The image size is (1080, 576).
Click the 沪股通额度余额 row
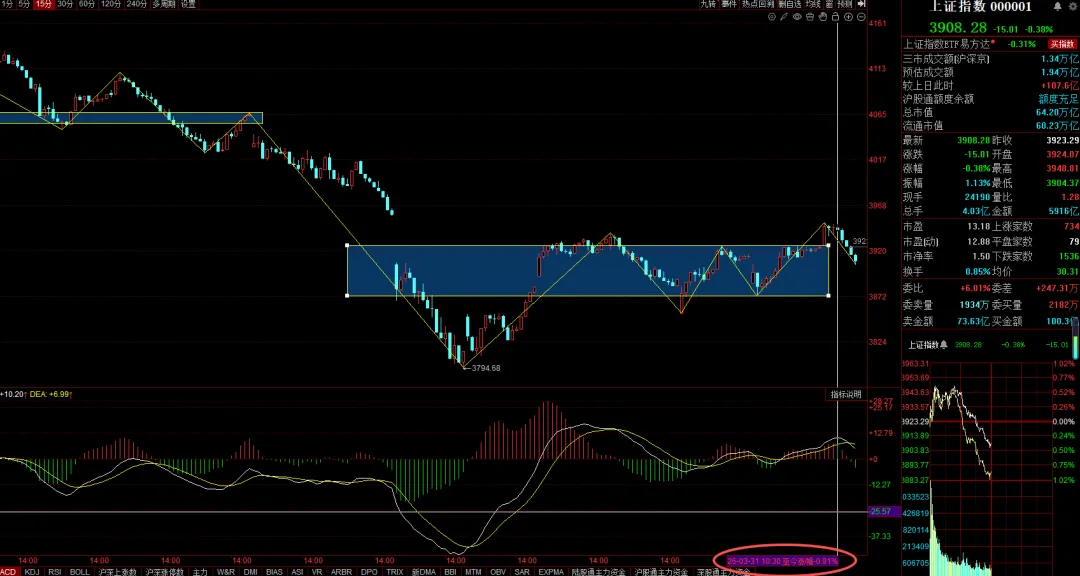click(990, 99)
